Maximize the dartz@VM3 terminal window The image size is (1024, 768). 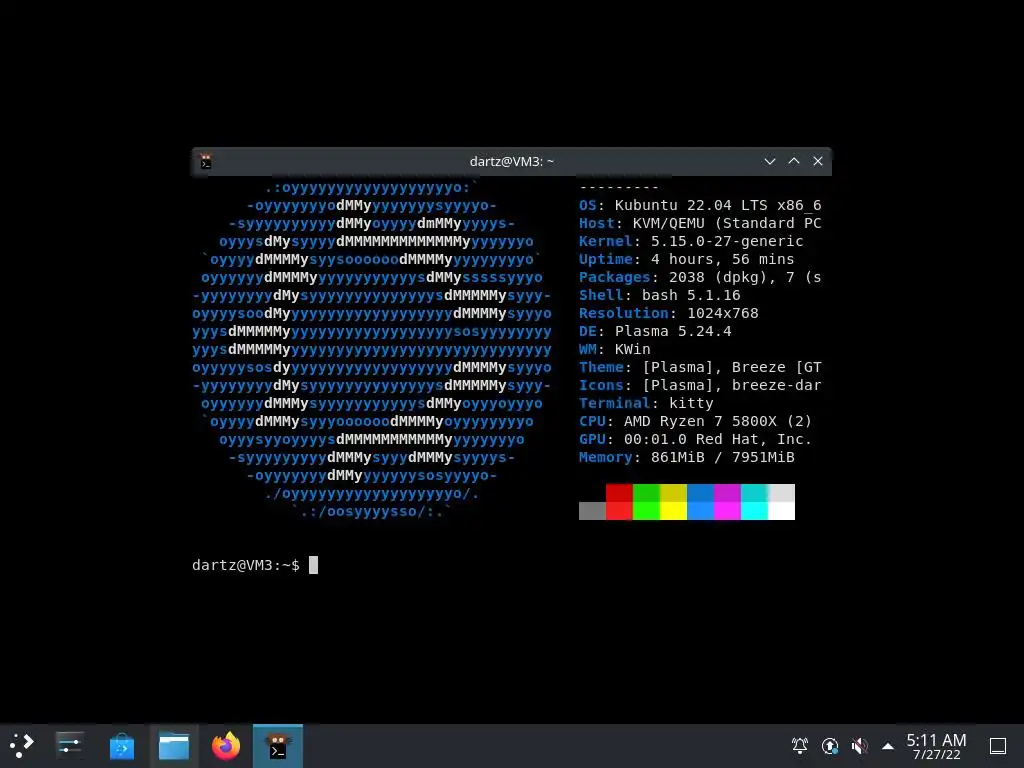click(x=794, y=161)
